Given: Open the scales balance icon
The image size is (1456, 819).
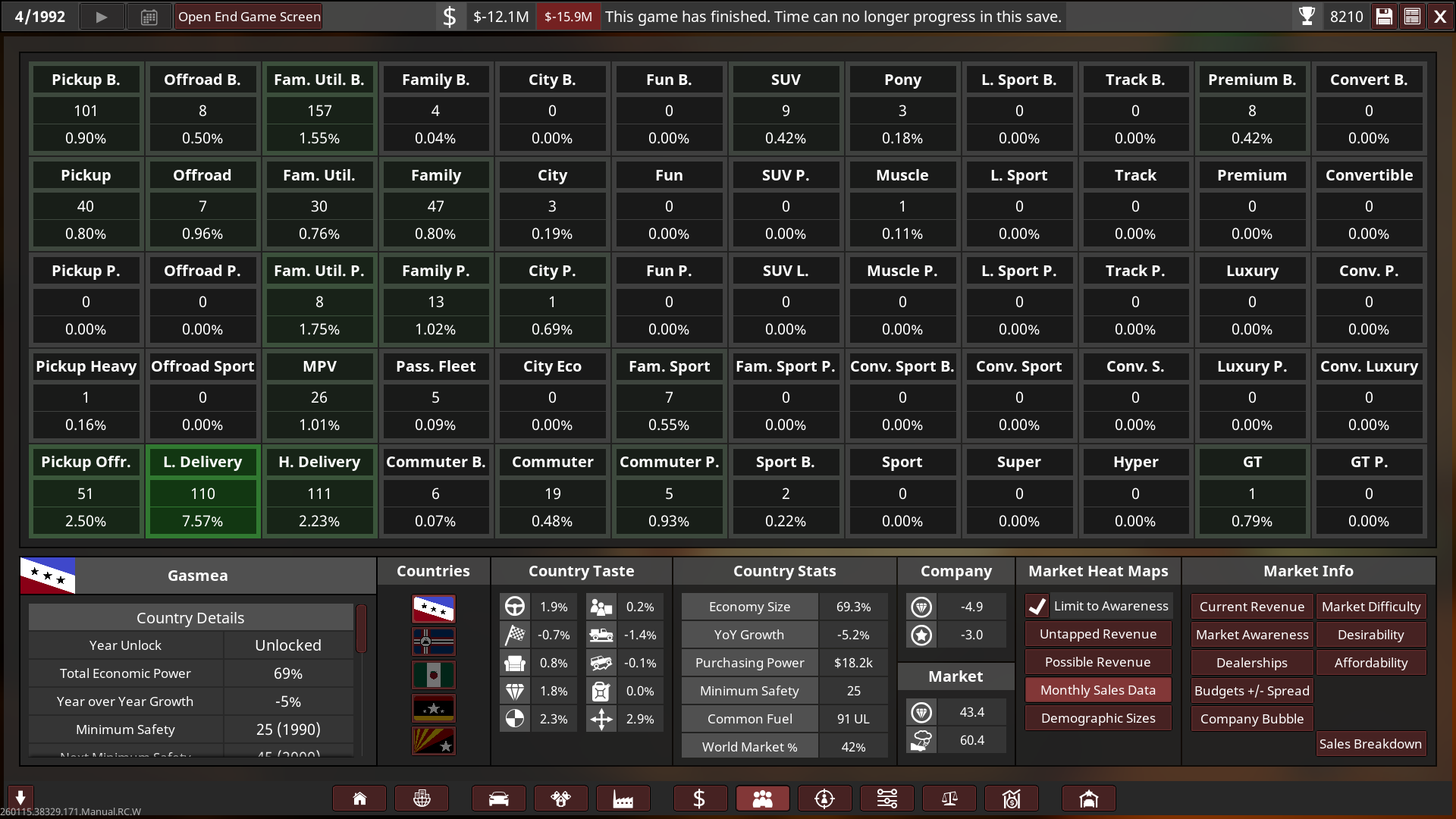Looking at the screenshot, I should (x=949, y=799).
